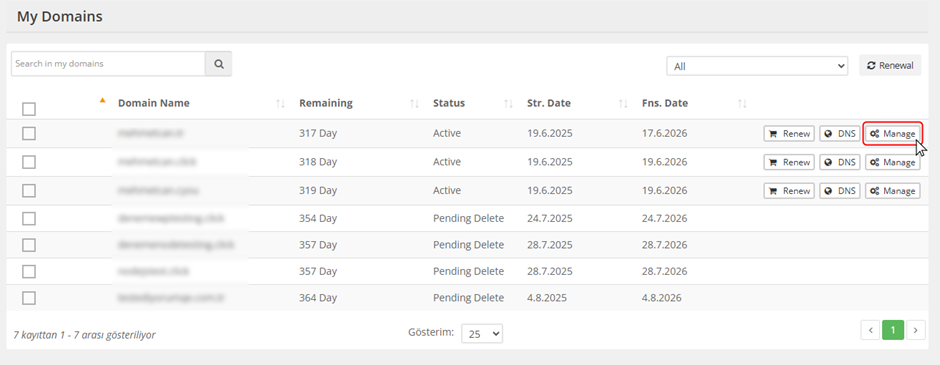940x365 pixels.
Task: Sort by Domain Name column arrows
Action: [281, 104]
